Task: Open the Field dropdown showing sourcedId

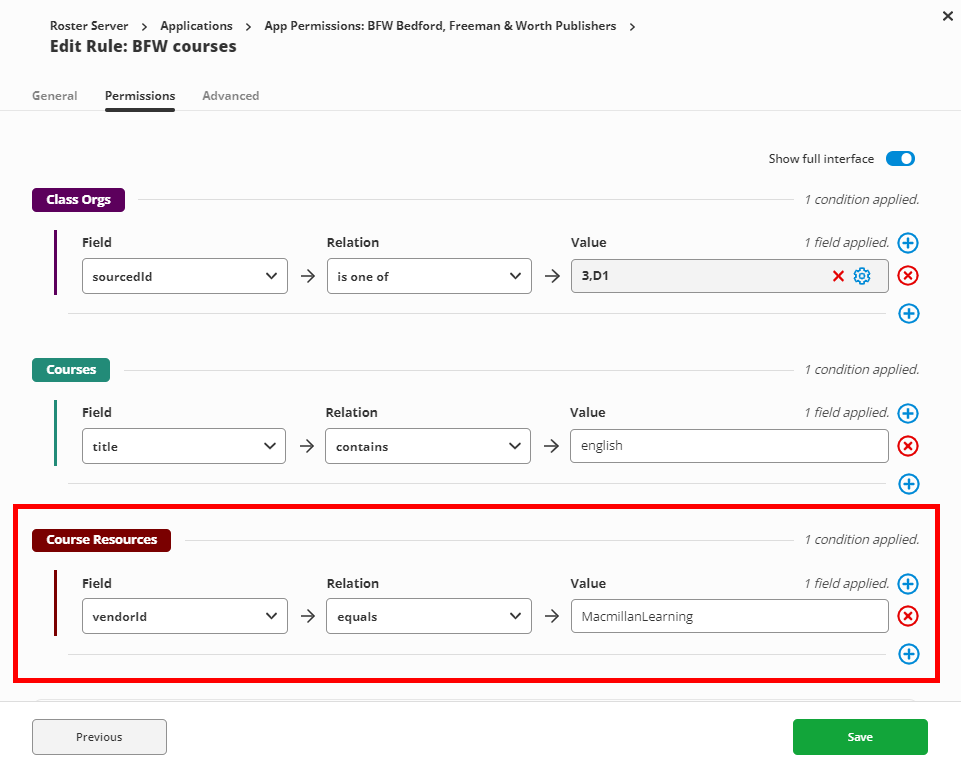Action: point(184,276)
